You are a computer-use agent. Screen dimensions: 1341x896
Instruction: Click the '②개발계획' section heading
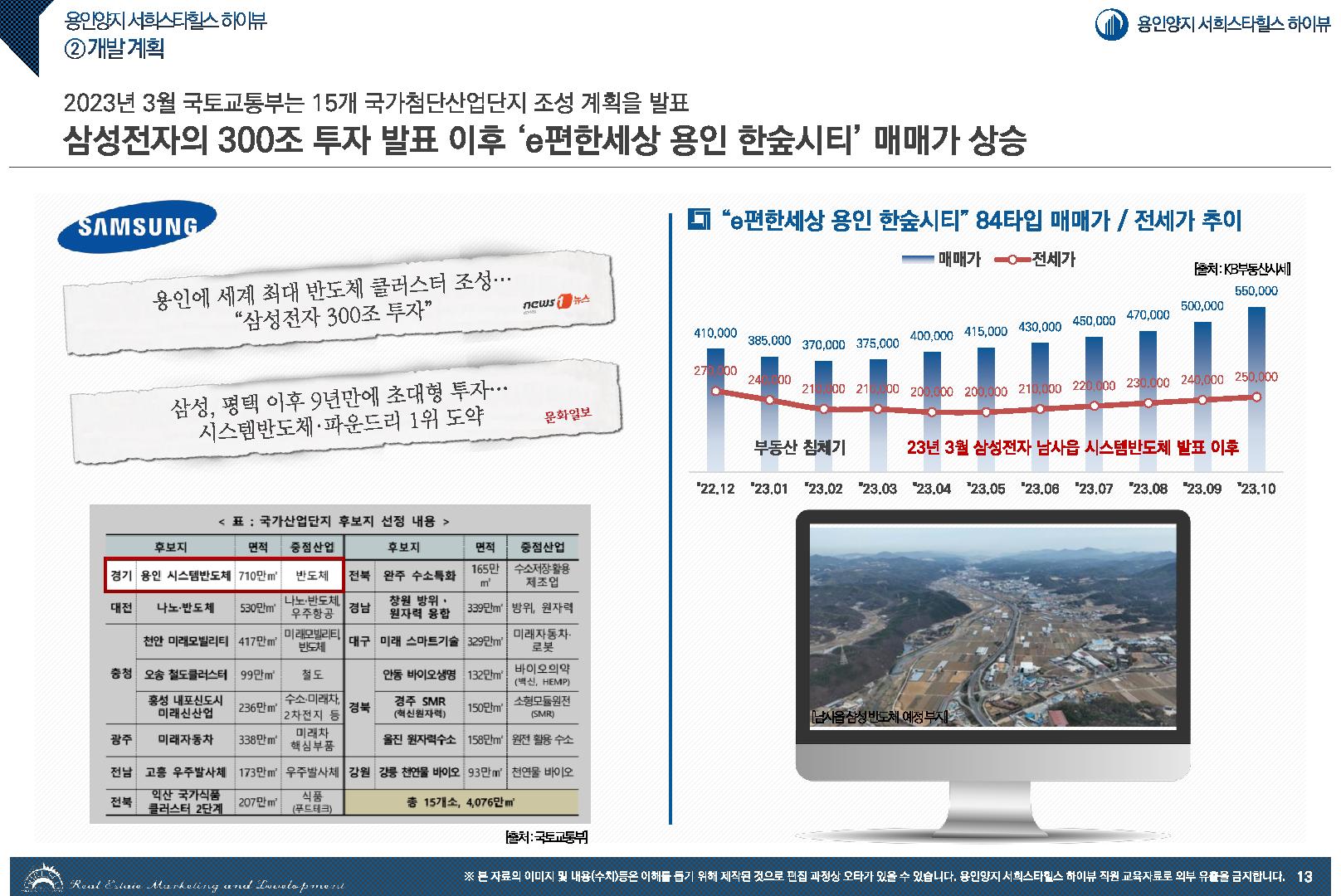115,50
